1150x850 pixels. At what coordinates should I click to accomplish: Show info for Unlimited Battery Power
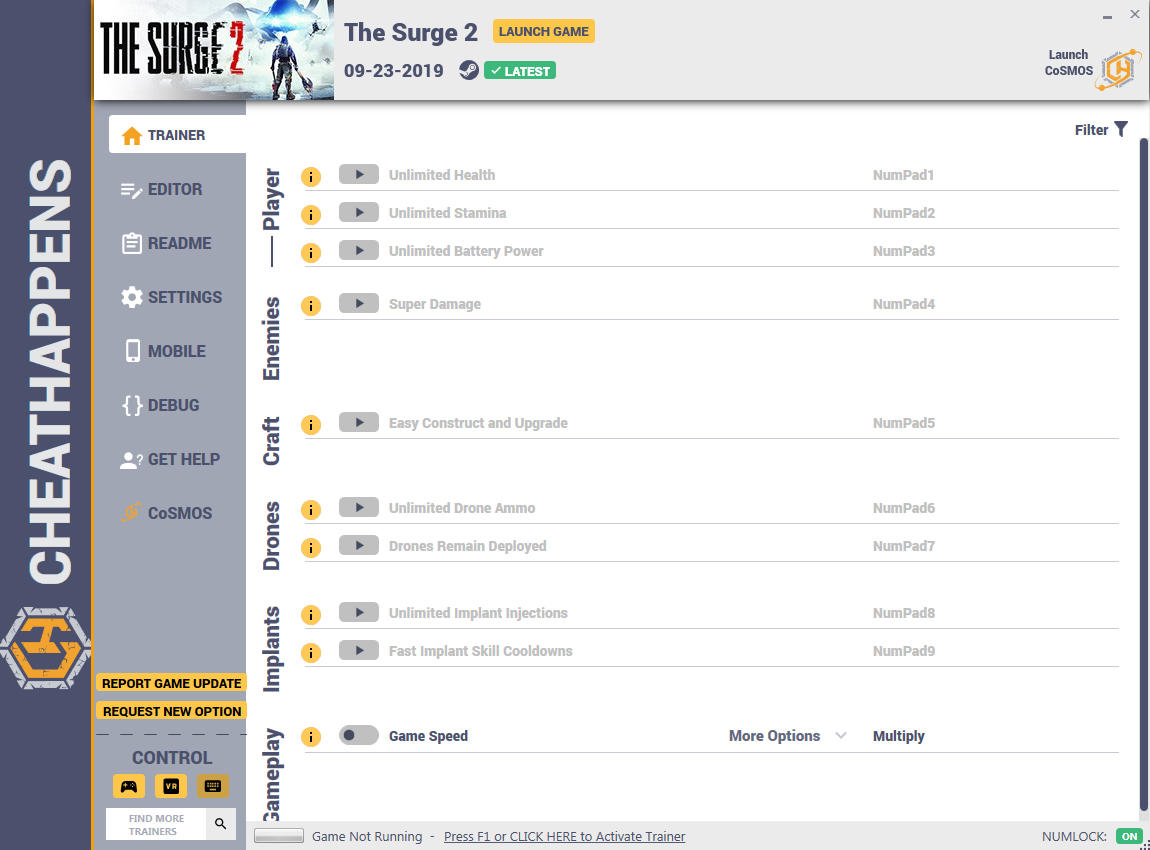(x=311, y=253)
